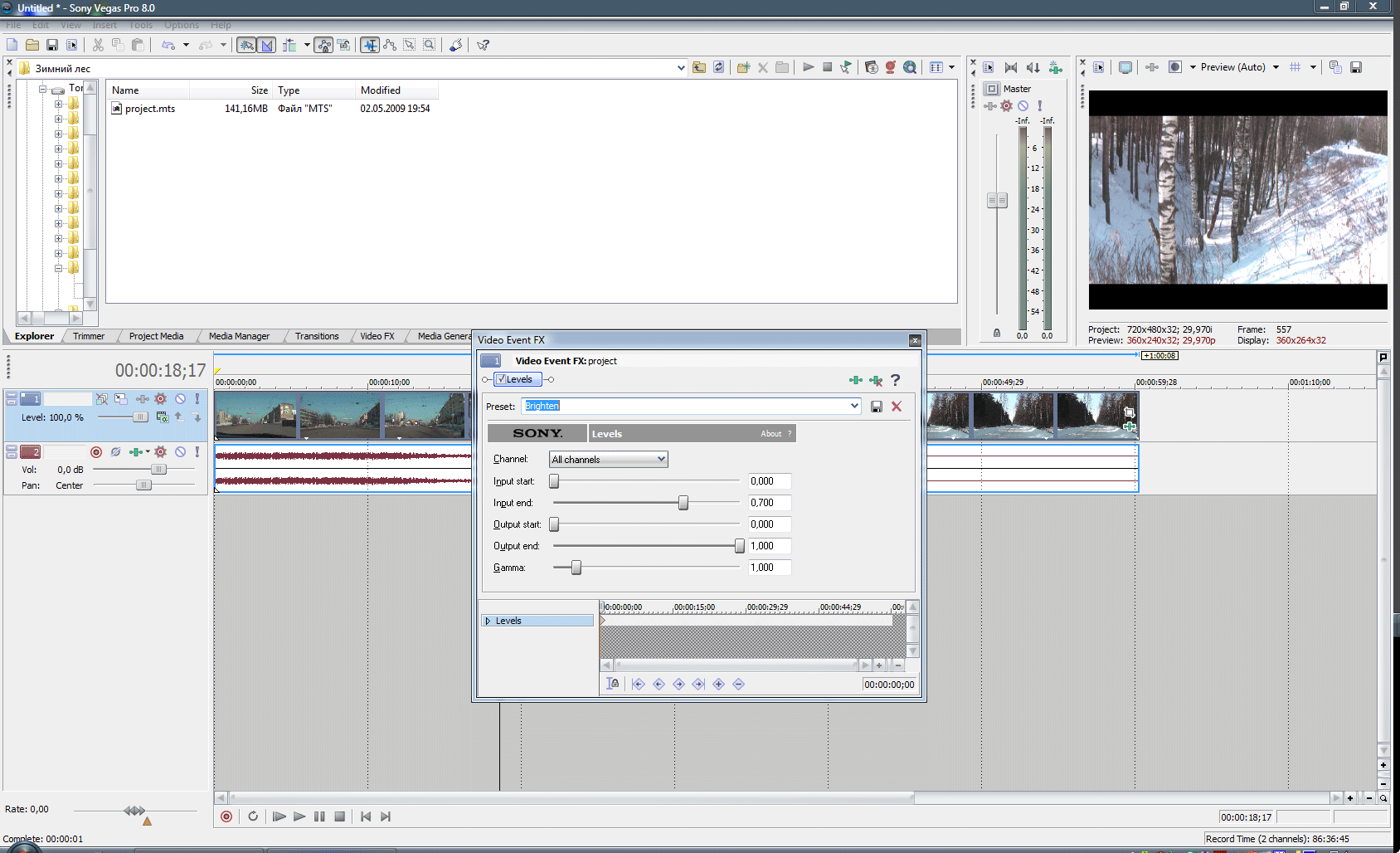
Task: Open the Channel dropdown showing All channels
Action: [x=609, y=460]
